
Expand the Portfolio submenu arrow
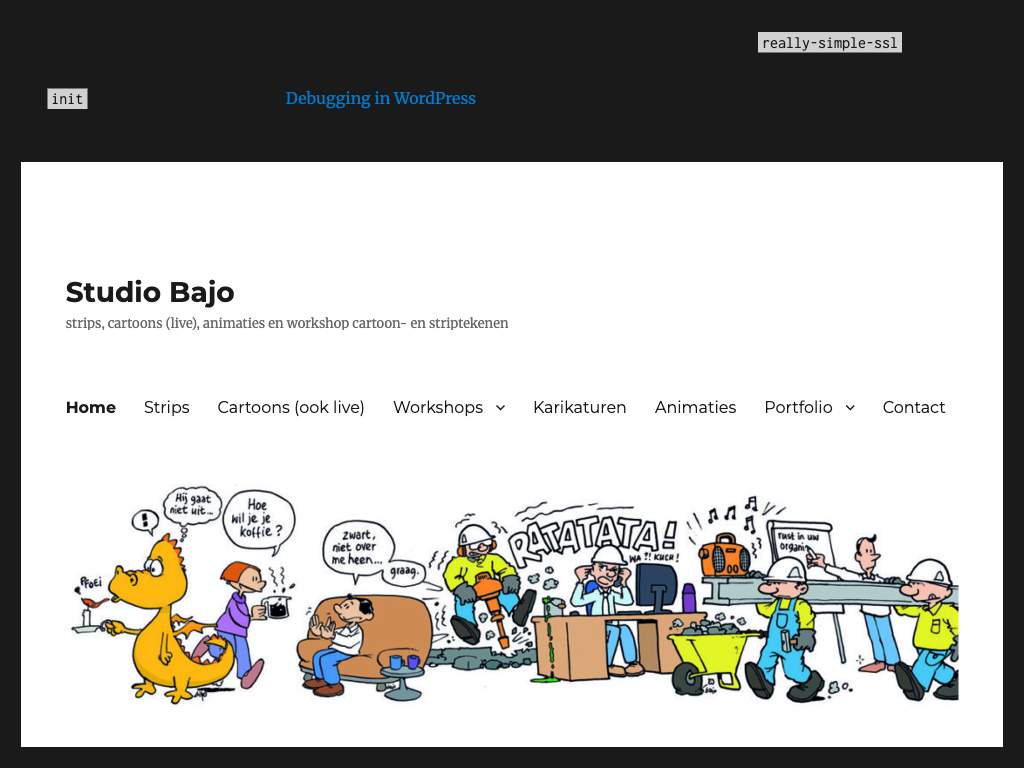(x=850, y=408)
